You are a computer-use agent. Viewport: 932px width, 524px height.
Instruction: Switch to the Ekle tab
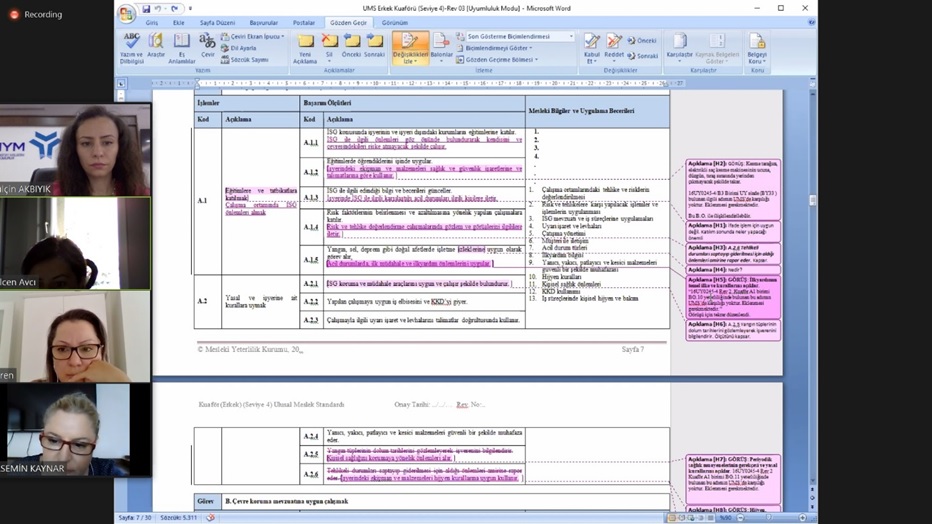(x=178, y=23)
